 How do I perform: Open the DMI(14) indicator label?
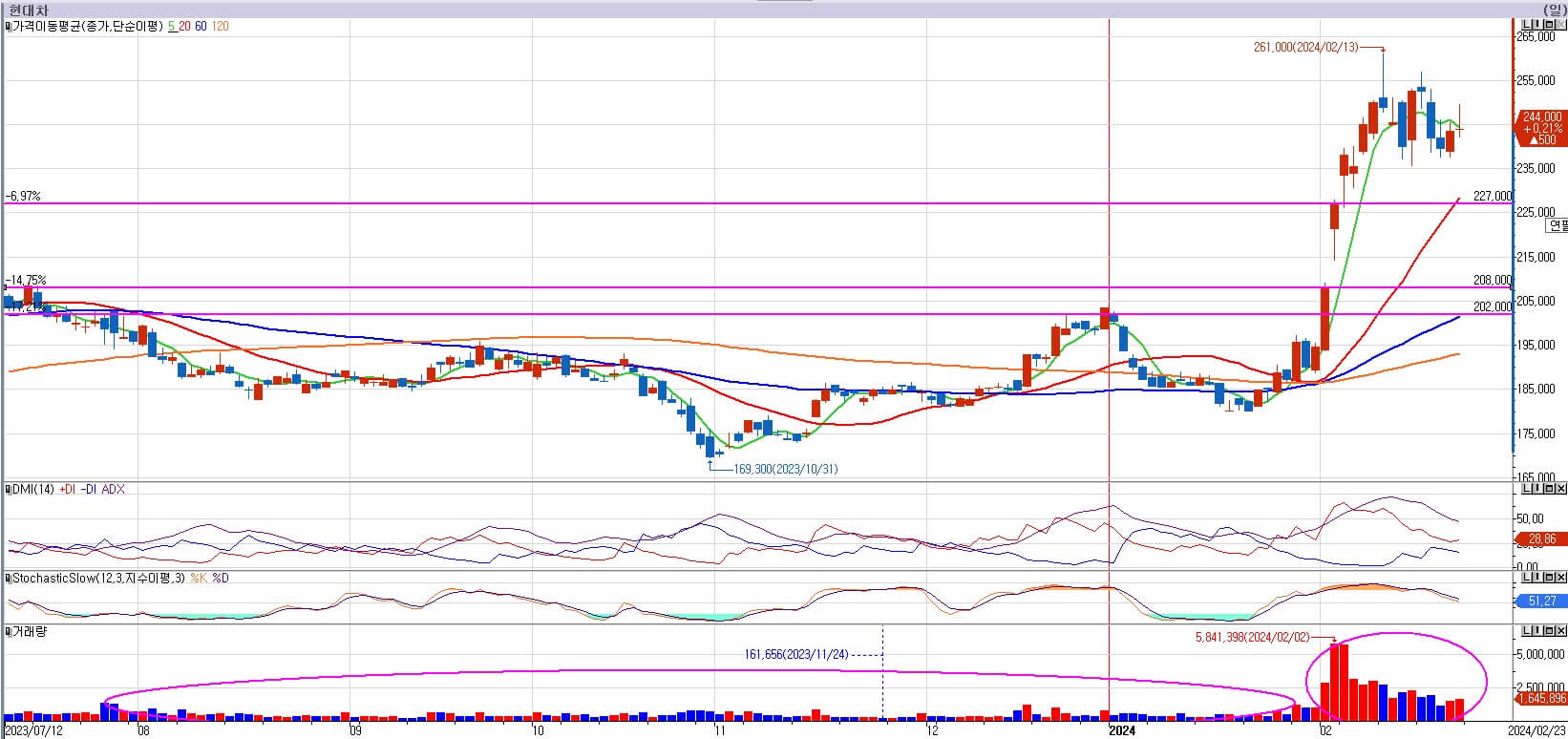click(33, 490)
